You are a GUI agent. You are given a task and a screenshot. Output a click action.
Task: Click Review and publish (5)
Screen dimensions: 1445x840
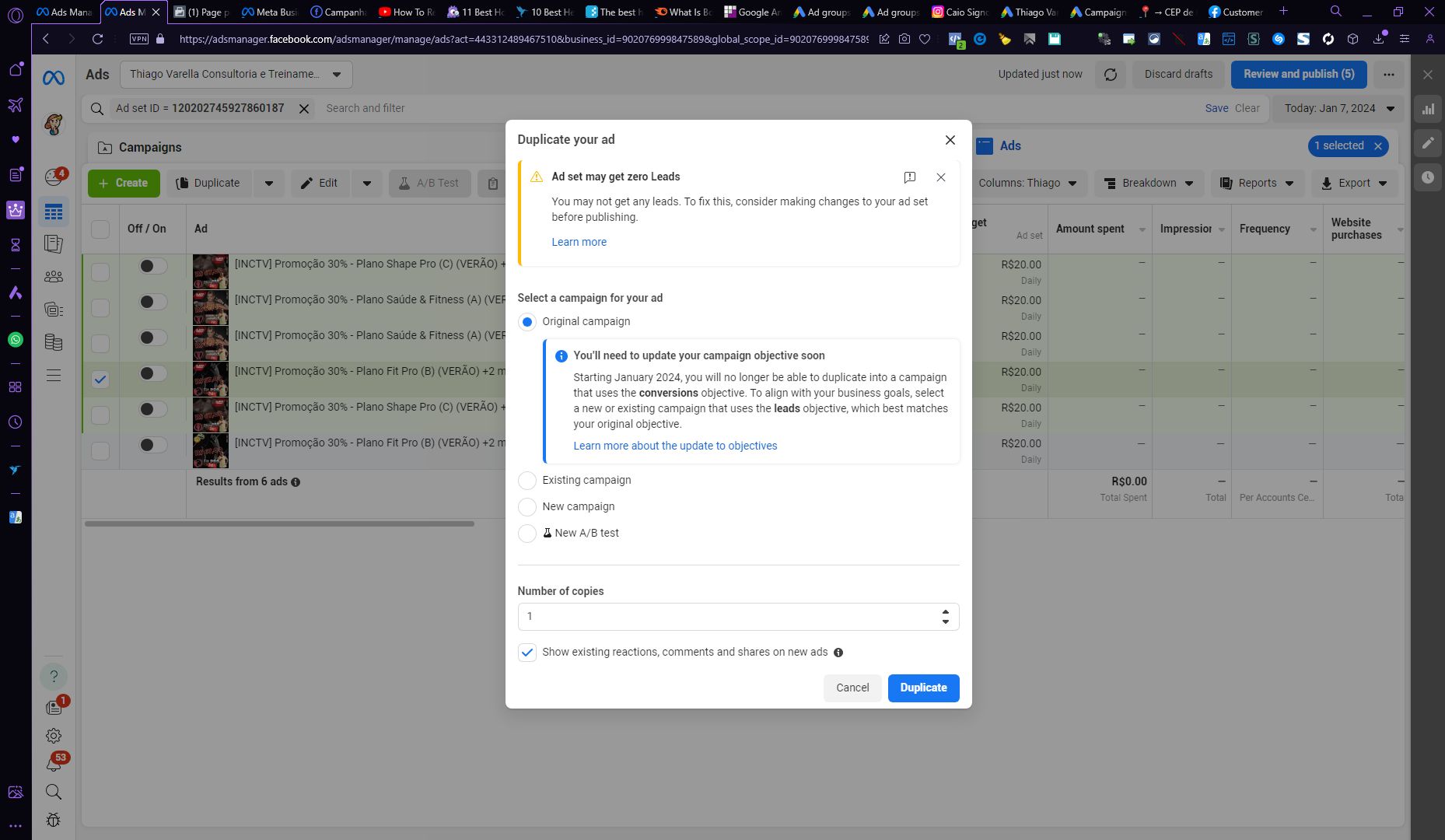pyautogui.click(x=1299, y=75)
